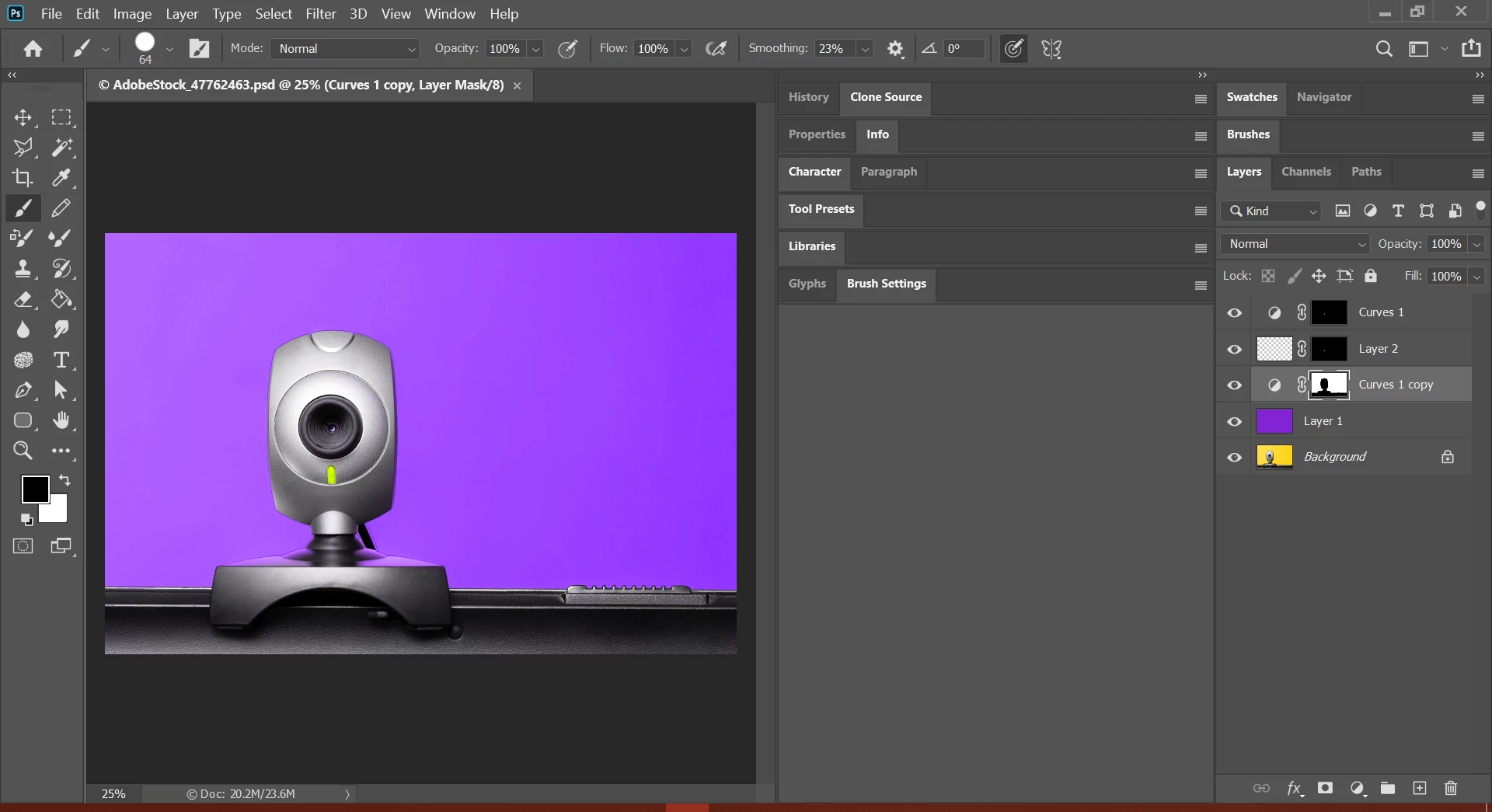Click the black foreground color swatch

click(x=34, y=489)
